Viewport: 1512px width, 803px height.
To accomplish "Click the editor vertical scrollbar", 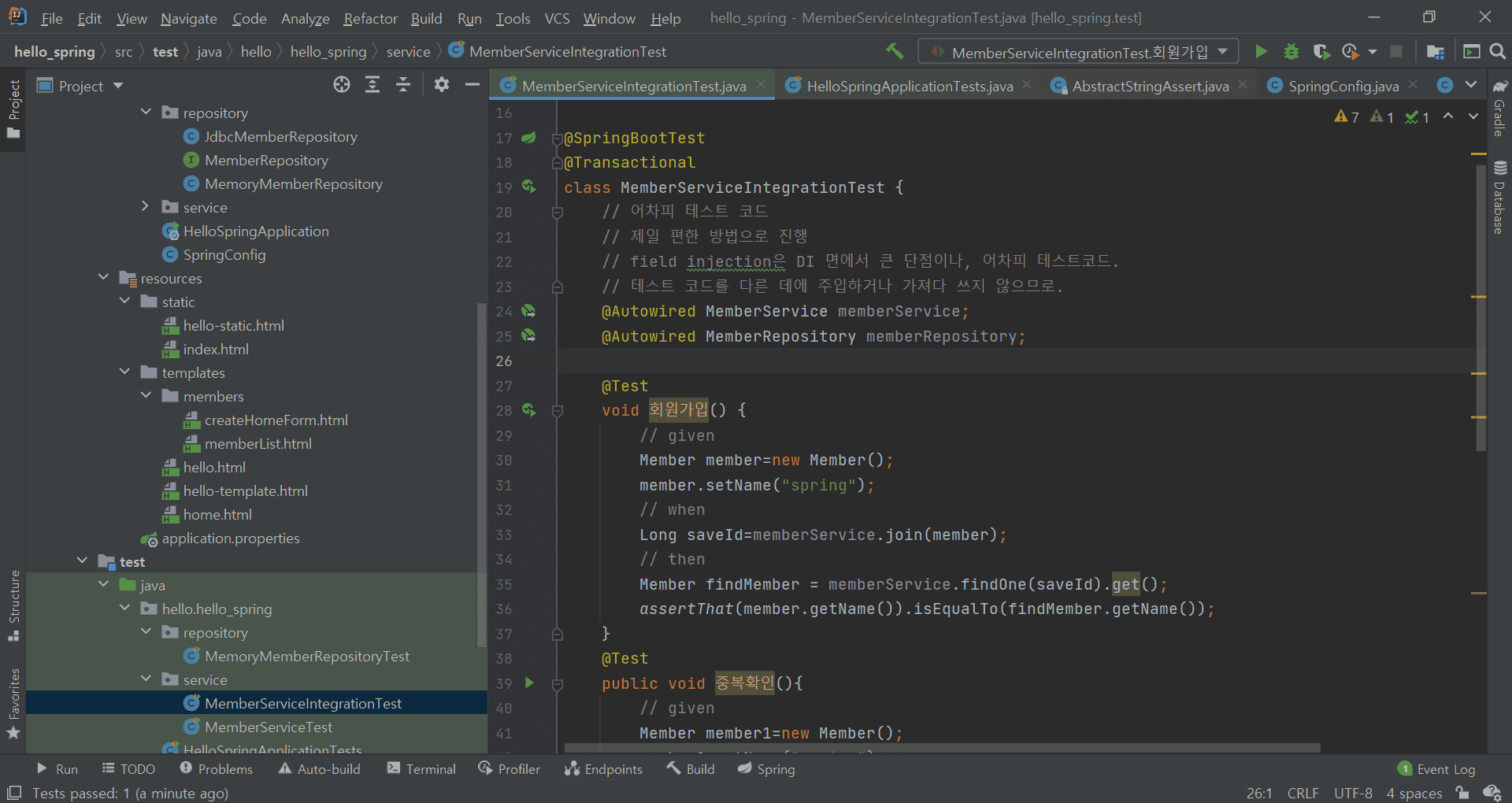I will click(x=1480, y=307).
